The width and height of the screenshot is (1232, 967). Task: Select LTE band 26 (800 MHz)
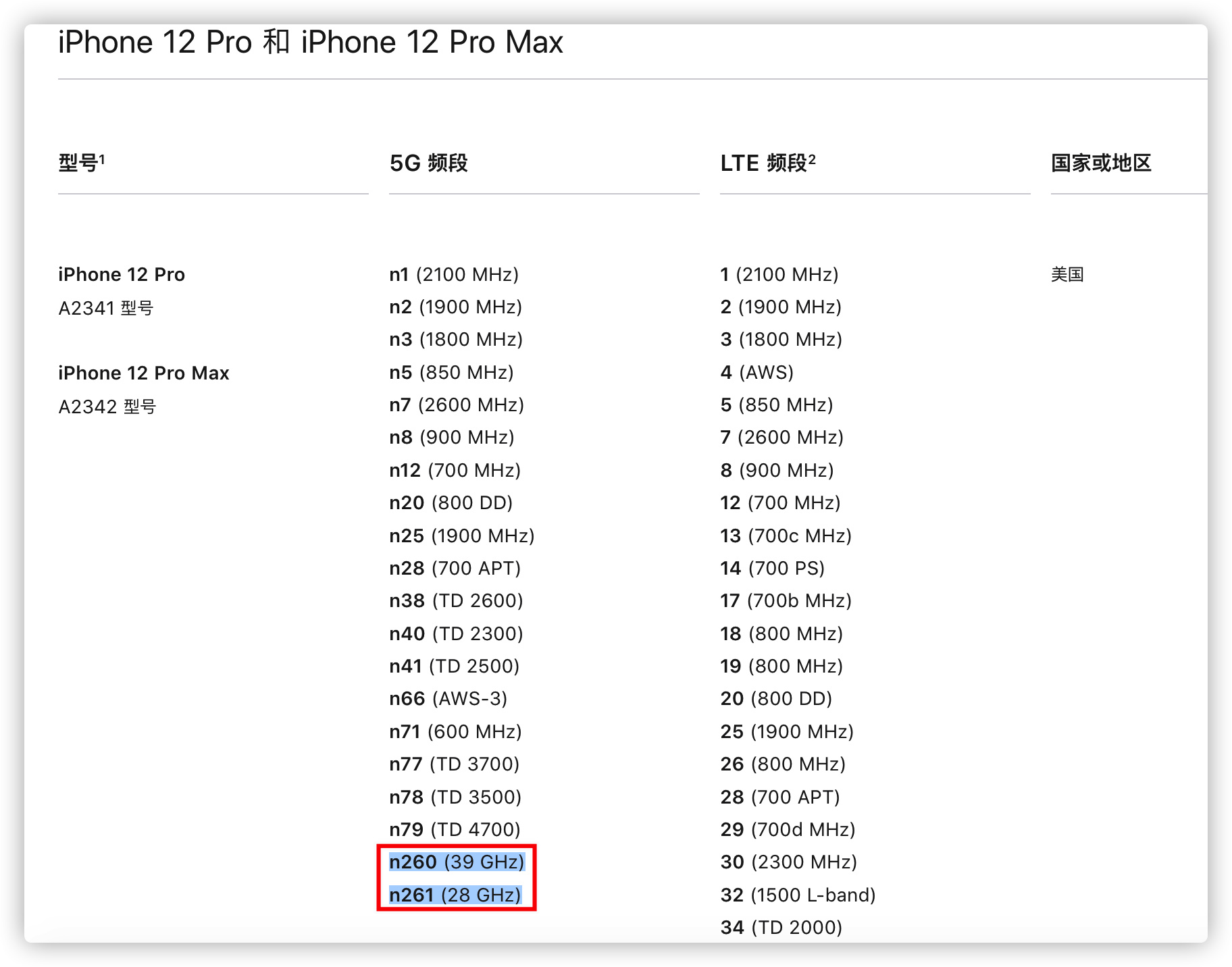[784, 764]
